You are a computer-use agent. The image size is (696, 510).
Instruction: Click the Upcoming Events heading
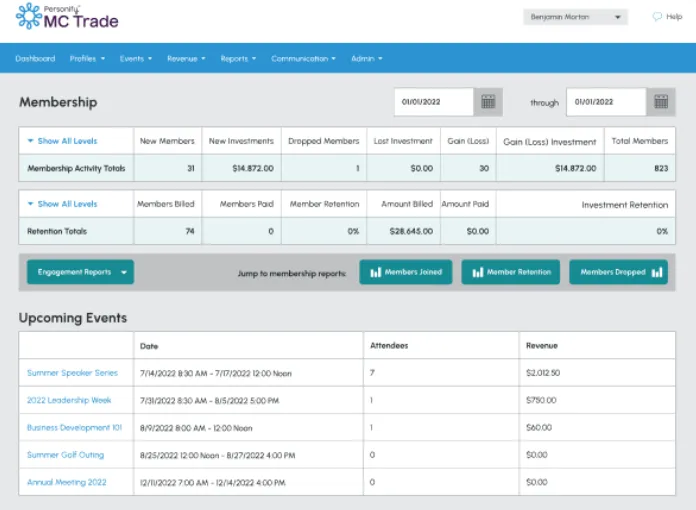point(73,318)
